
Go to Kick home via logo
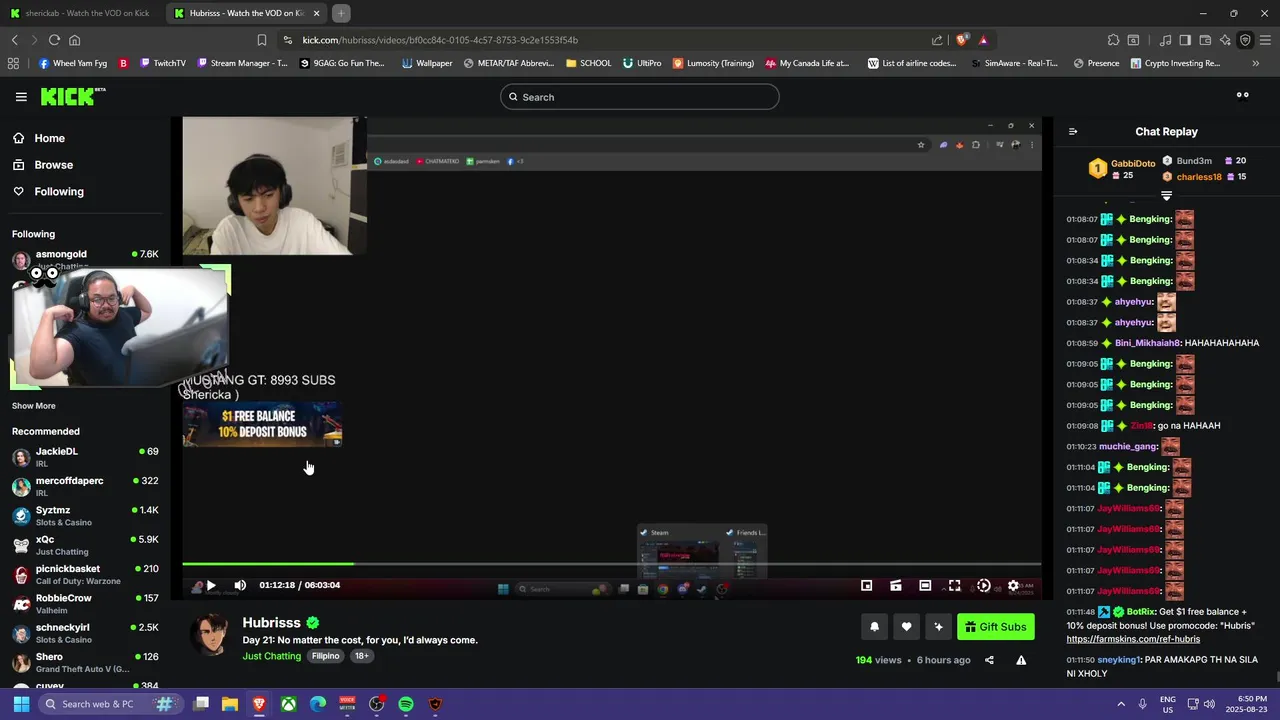click(72, 96)
